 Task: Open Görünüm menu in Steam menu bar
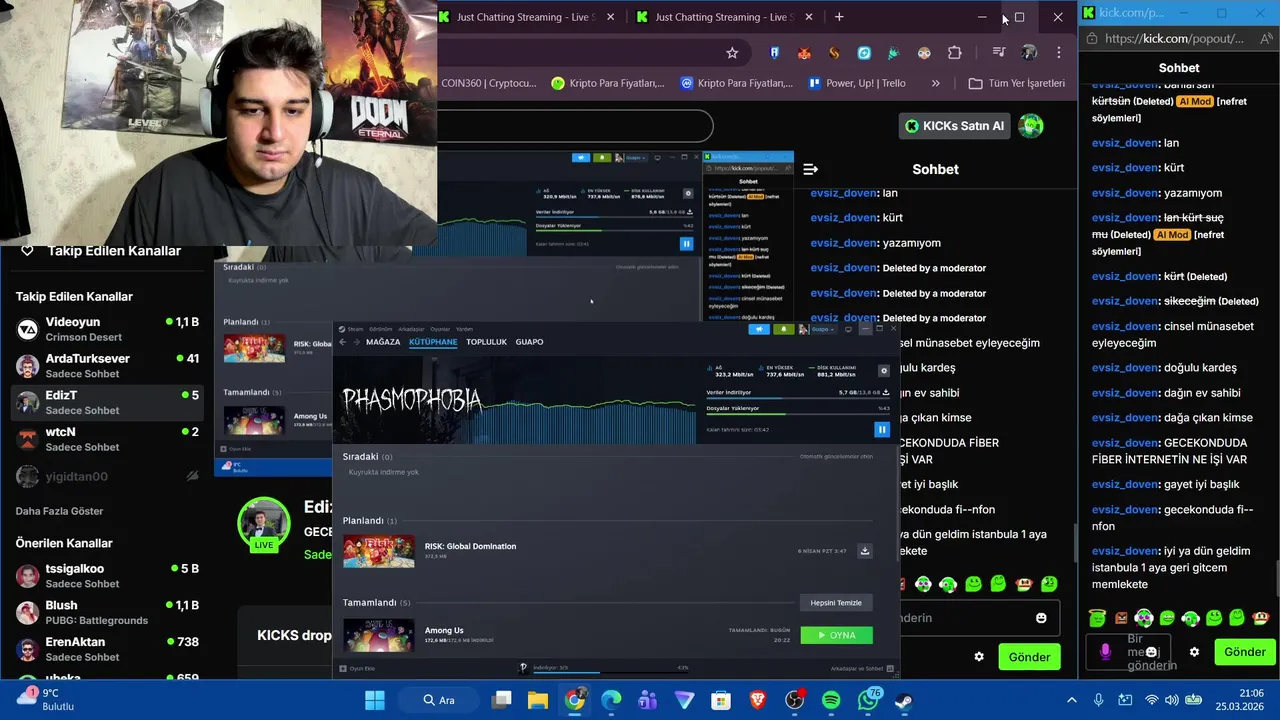click(380, 329)
